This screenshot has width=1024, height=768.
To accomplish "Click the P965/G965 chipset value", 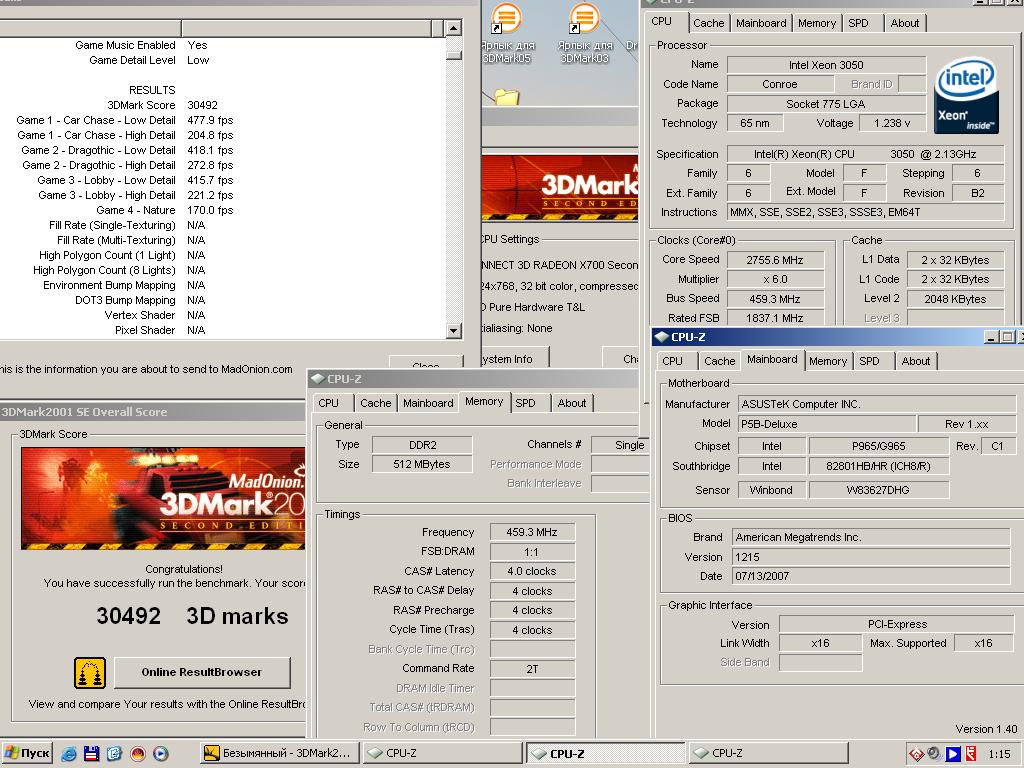I will tap(878, 446).
